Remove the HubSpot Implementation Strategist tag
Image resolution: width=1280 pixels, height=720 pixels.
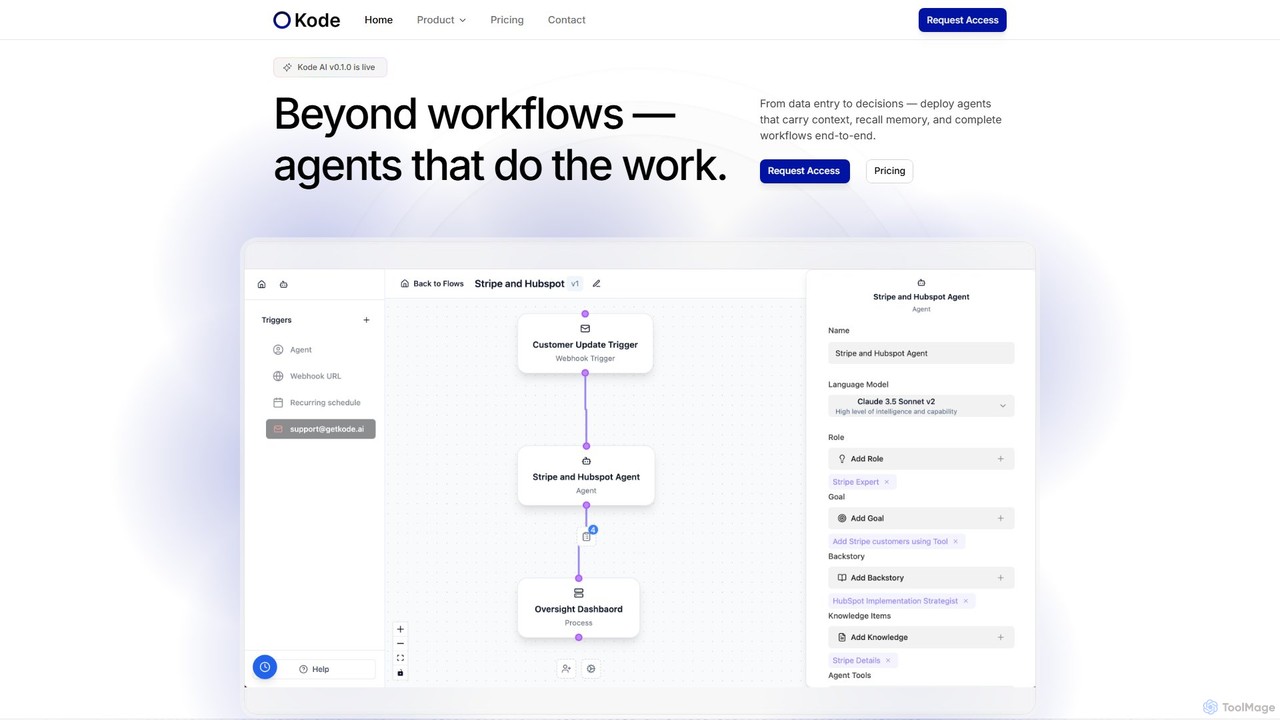click(966, 601)
